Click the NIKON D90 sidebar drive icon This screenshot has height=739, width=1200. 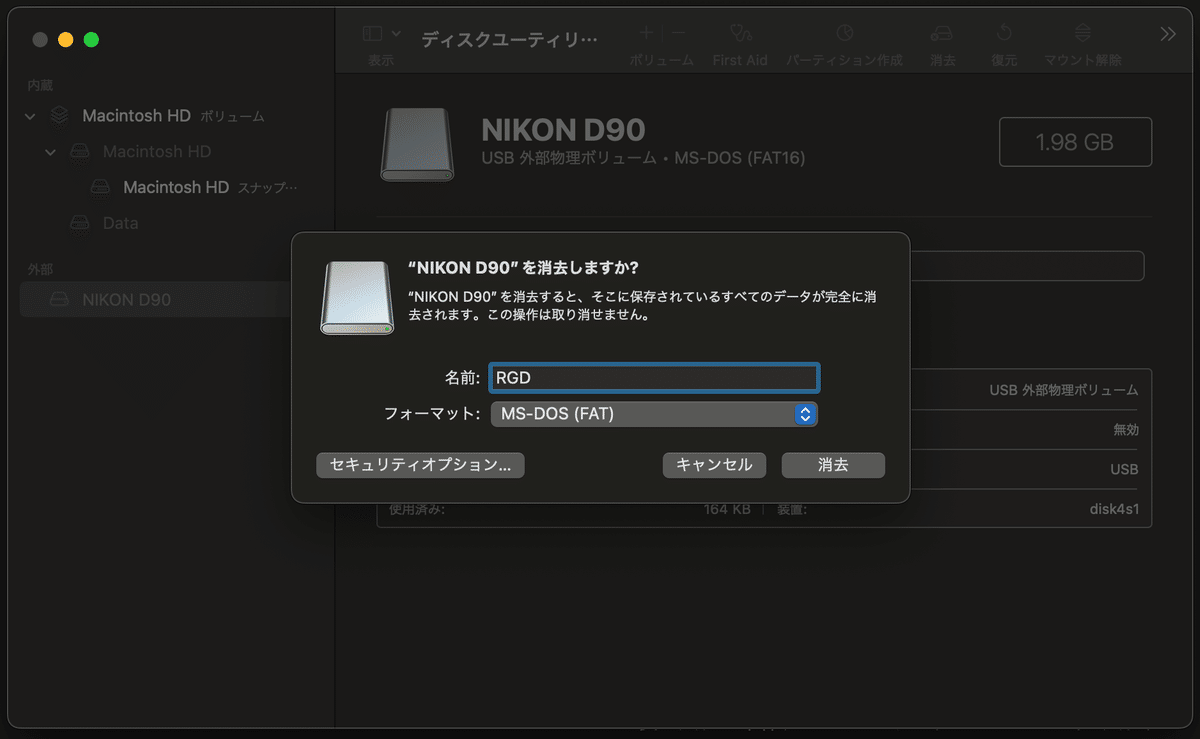point(60,299)
